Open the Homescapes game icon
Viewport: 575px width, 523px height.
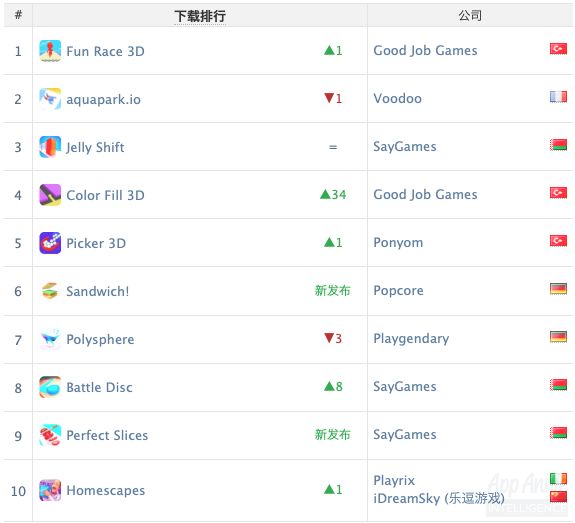coord(50,491)
